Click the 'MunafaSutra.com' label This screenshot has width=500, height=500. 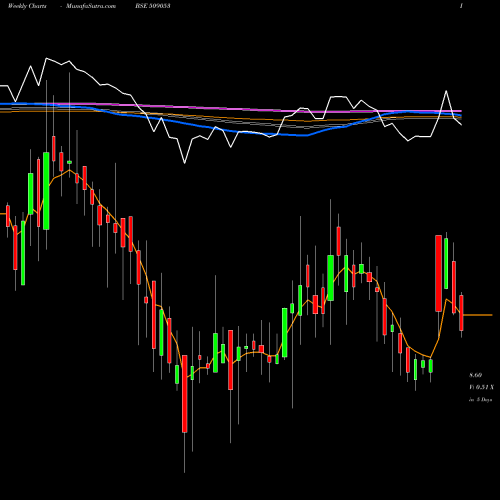click(91, 6)
